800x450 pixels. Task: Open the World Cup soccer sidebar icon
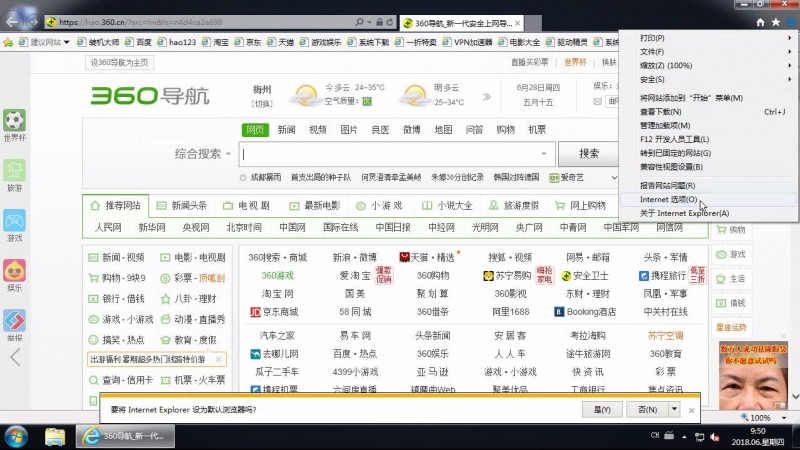tap(14, 121)
